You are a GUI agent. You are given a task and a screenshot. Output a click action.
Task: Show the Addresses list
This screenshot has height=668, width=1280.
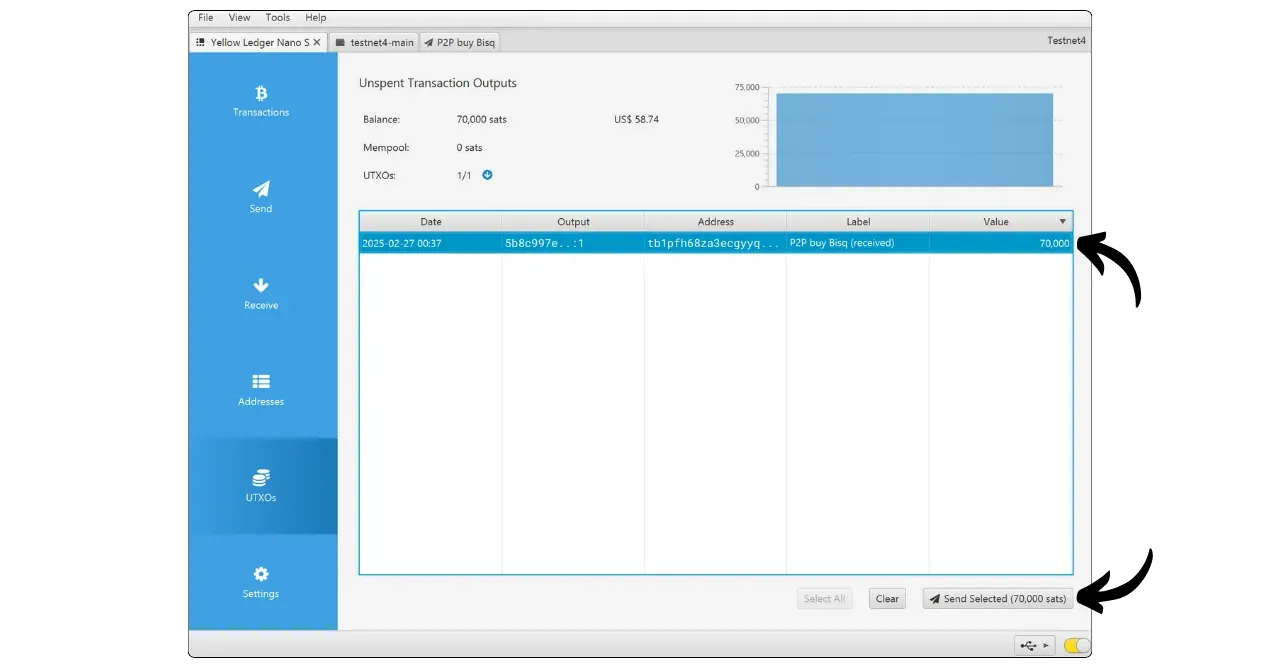pos(261,389)
